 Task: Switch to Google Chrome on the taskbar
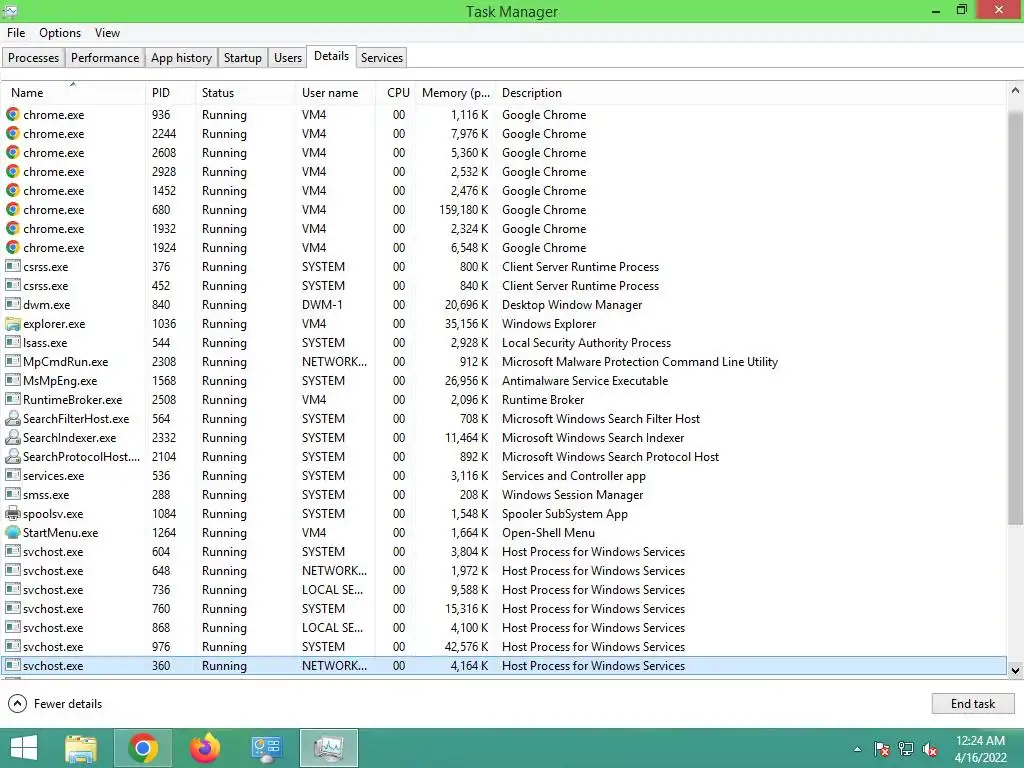142,748
